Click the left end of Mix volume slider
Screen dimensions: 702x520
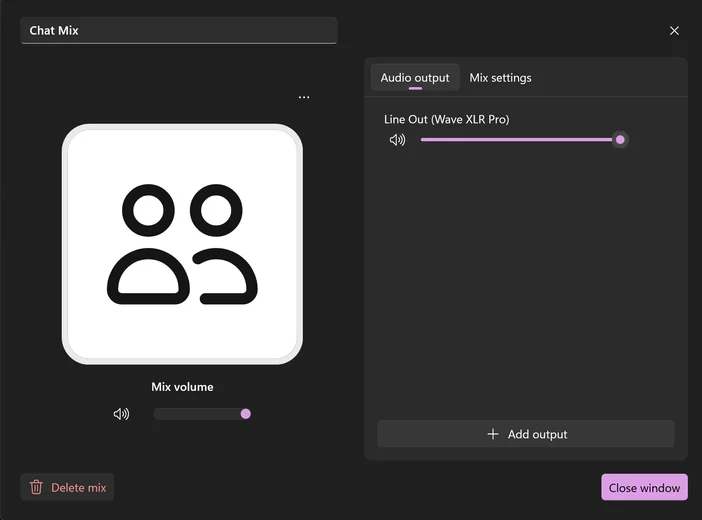tap(157, 414)
